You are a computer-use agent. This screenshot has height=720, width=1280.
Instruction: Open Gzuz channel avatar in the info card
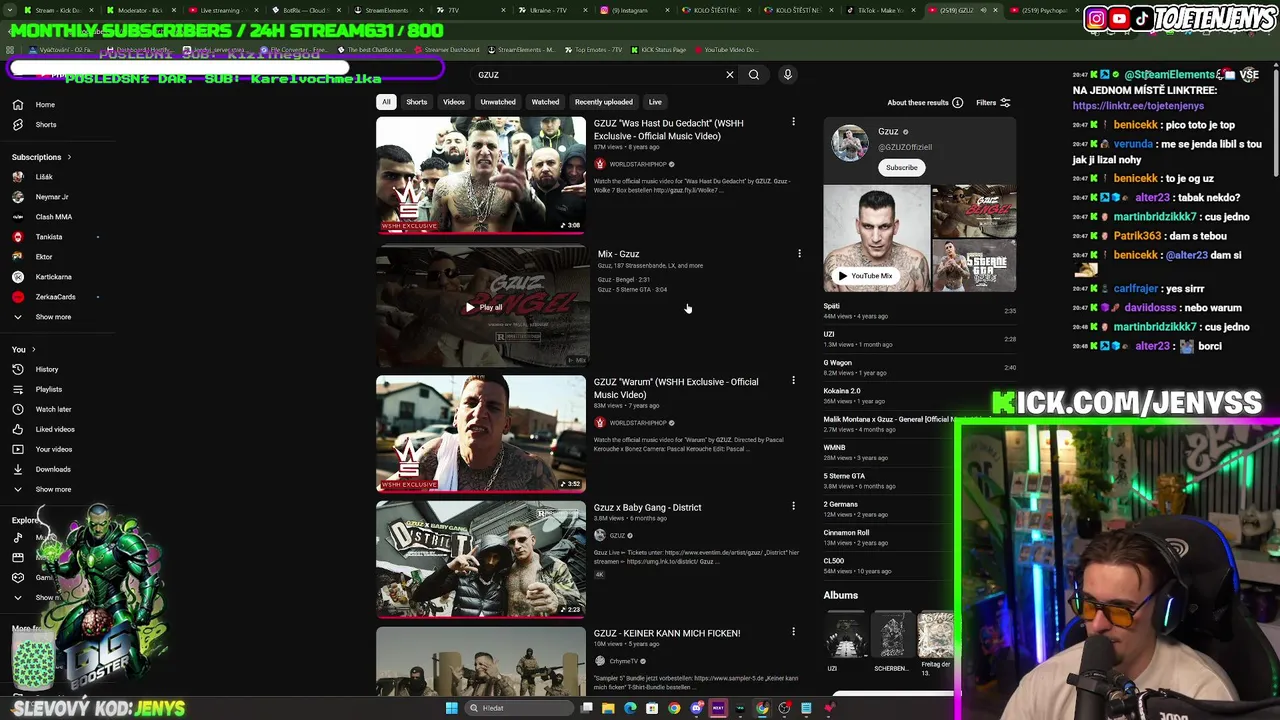pos(850,142)
